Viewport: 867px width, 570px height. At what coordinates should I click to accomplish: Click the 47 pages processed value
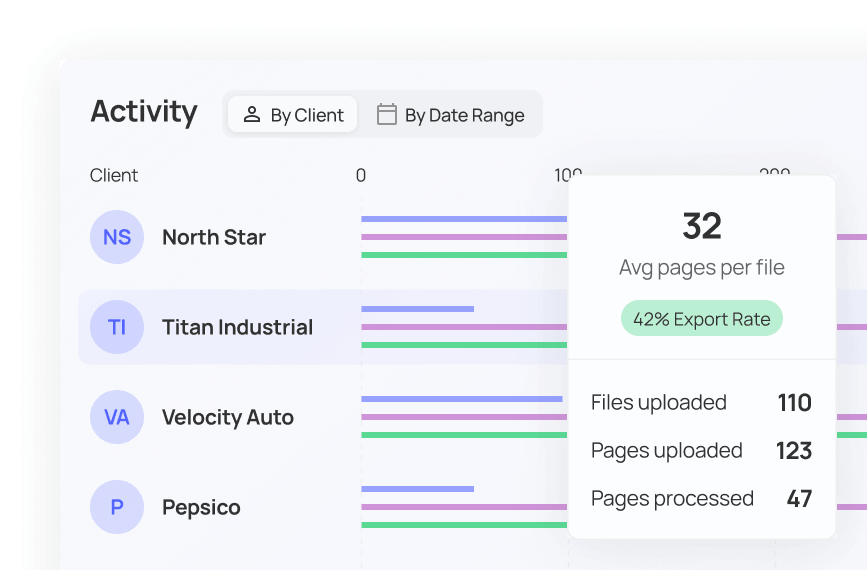[799, 499]
